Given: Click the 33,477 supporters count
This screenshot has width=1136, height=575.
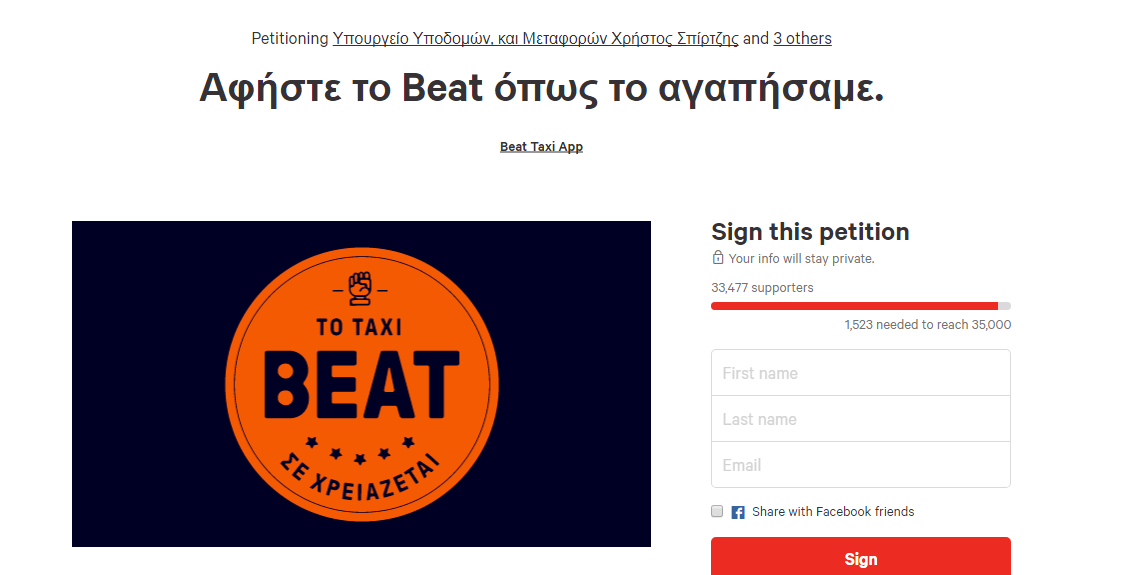Looking at the screenshot, I should coord(762,288).
